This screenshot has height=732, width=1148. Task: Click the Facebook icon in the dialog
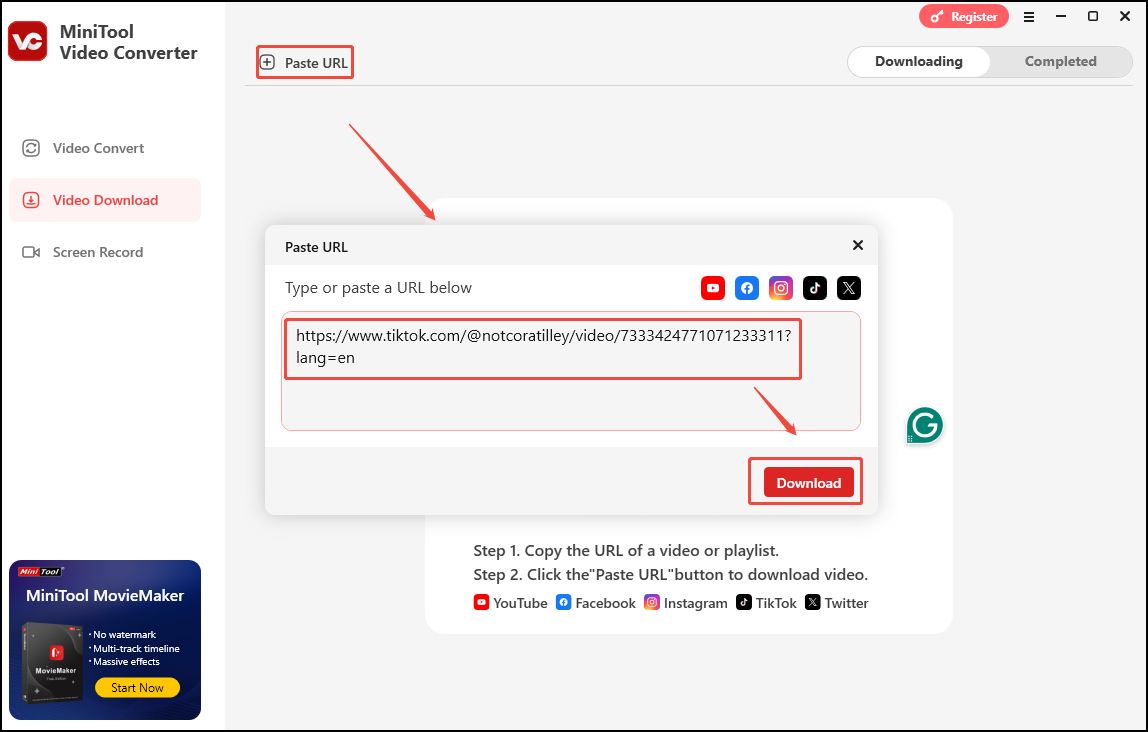point(747,288)
